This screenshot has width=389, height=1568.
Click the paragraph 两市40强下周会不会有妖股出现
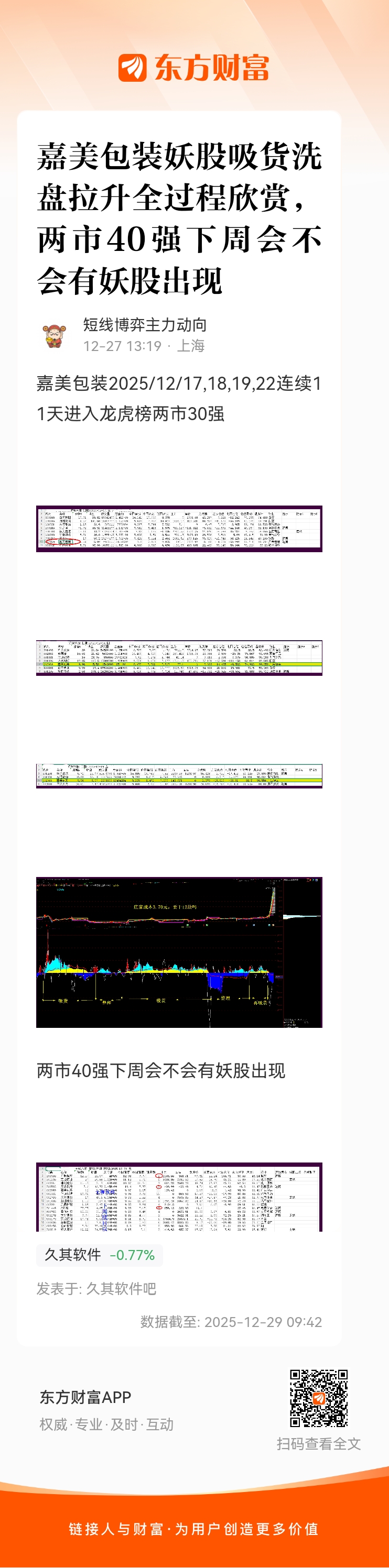(161, 1070)
